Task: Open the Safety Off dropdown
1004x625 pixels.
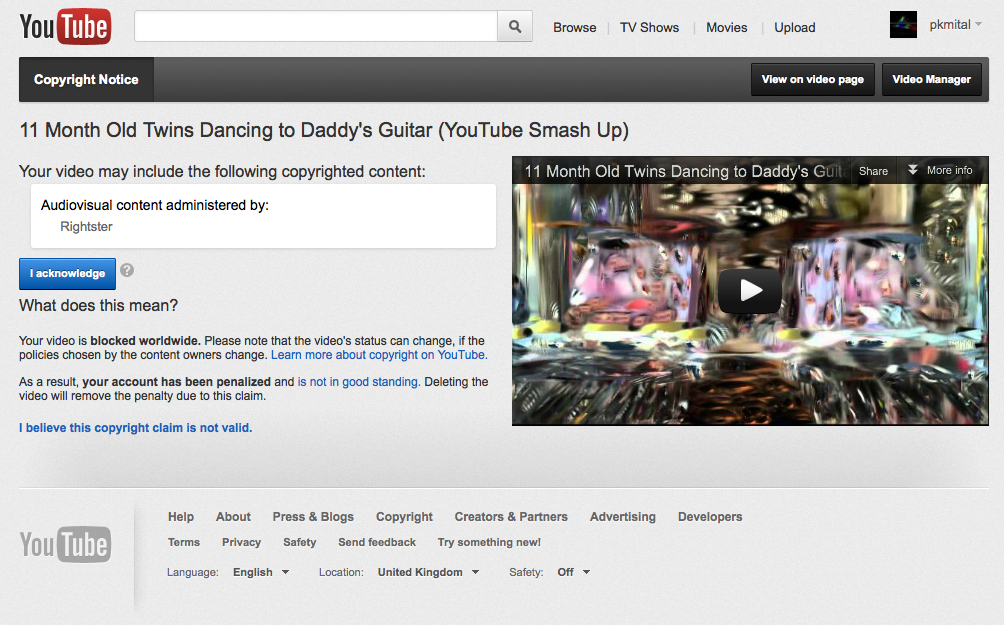Action: [x=573, y=572]
